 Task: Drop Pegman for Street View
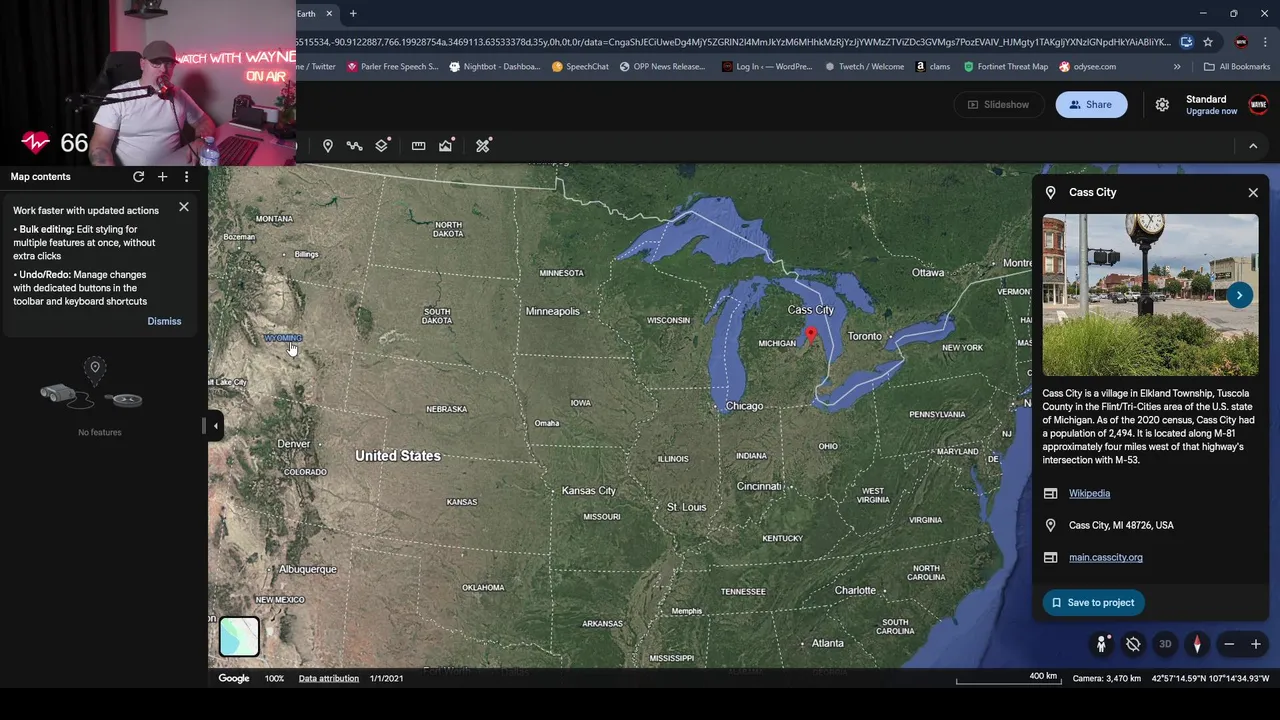1102,645
